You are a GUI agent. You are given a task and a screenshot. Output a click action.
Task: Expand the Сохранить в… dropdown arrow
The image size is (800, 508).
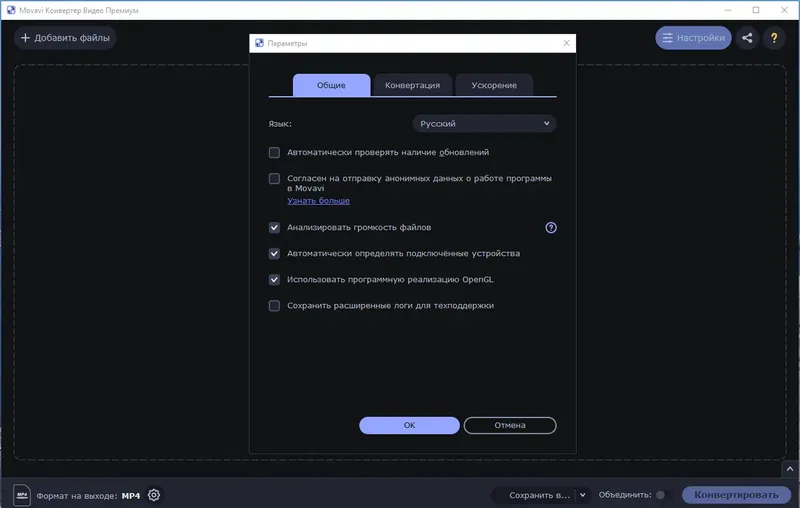(583, 495)
